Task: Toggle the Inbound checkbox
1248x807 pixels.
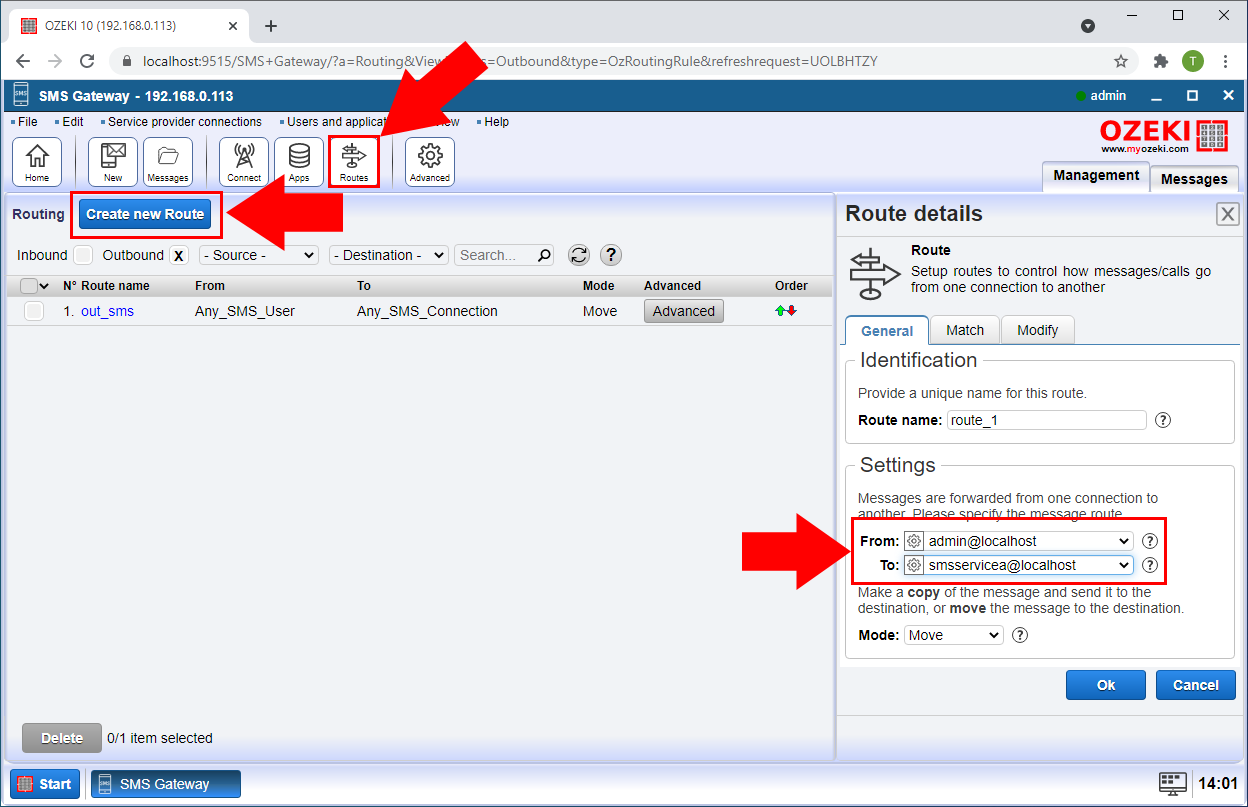Action: coord(83,255)
